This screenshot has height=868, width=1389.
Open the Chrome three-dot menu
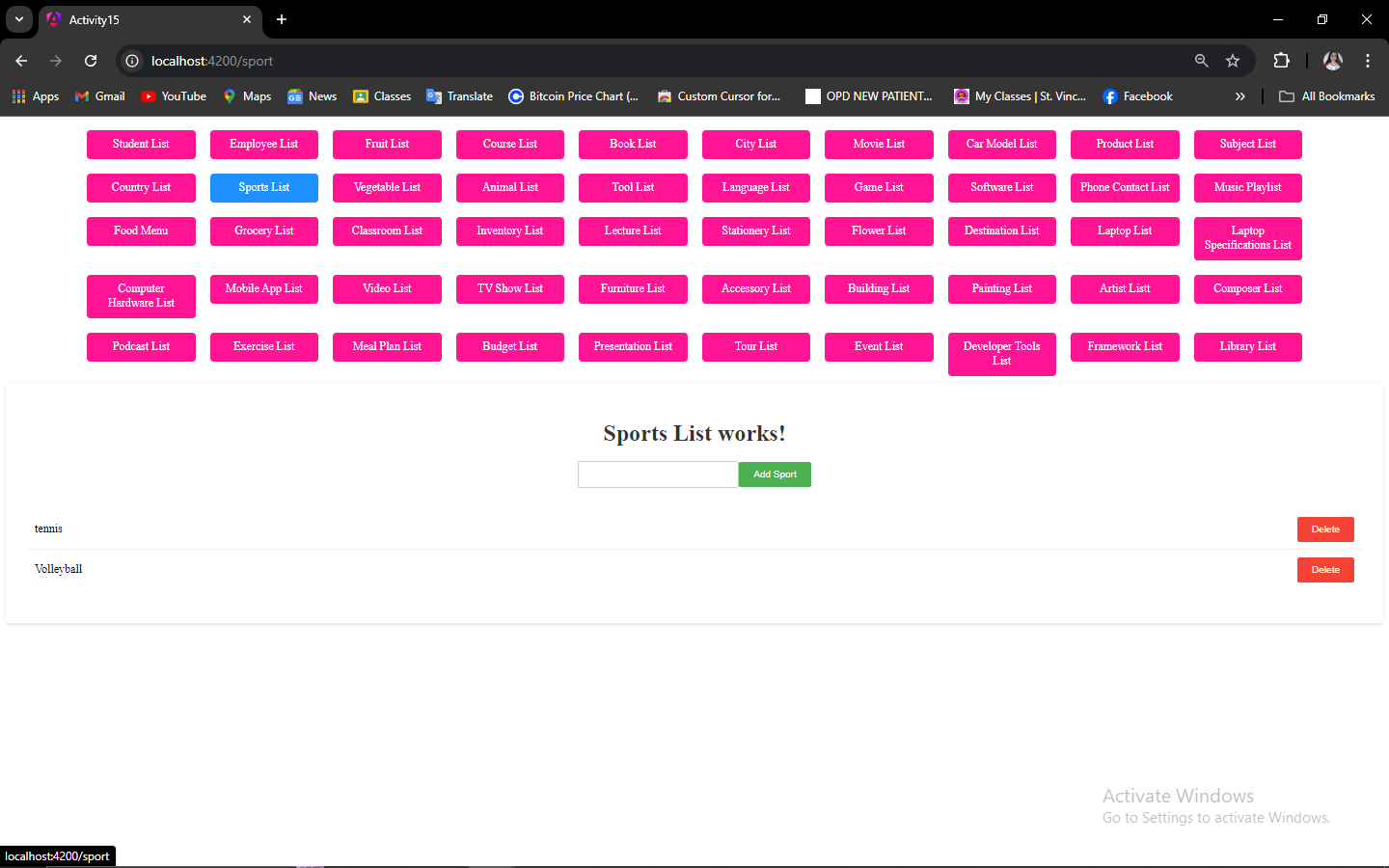point(1368,61)
